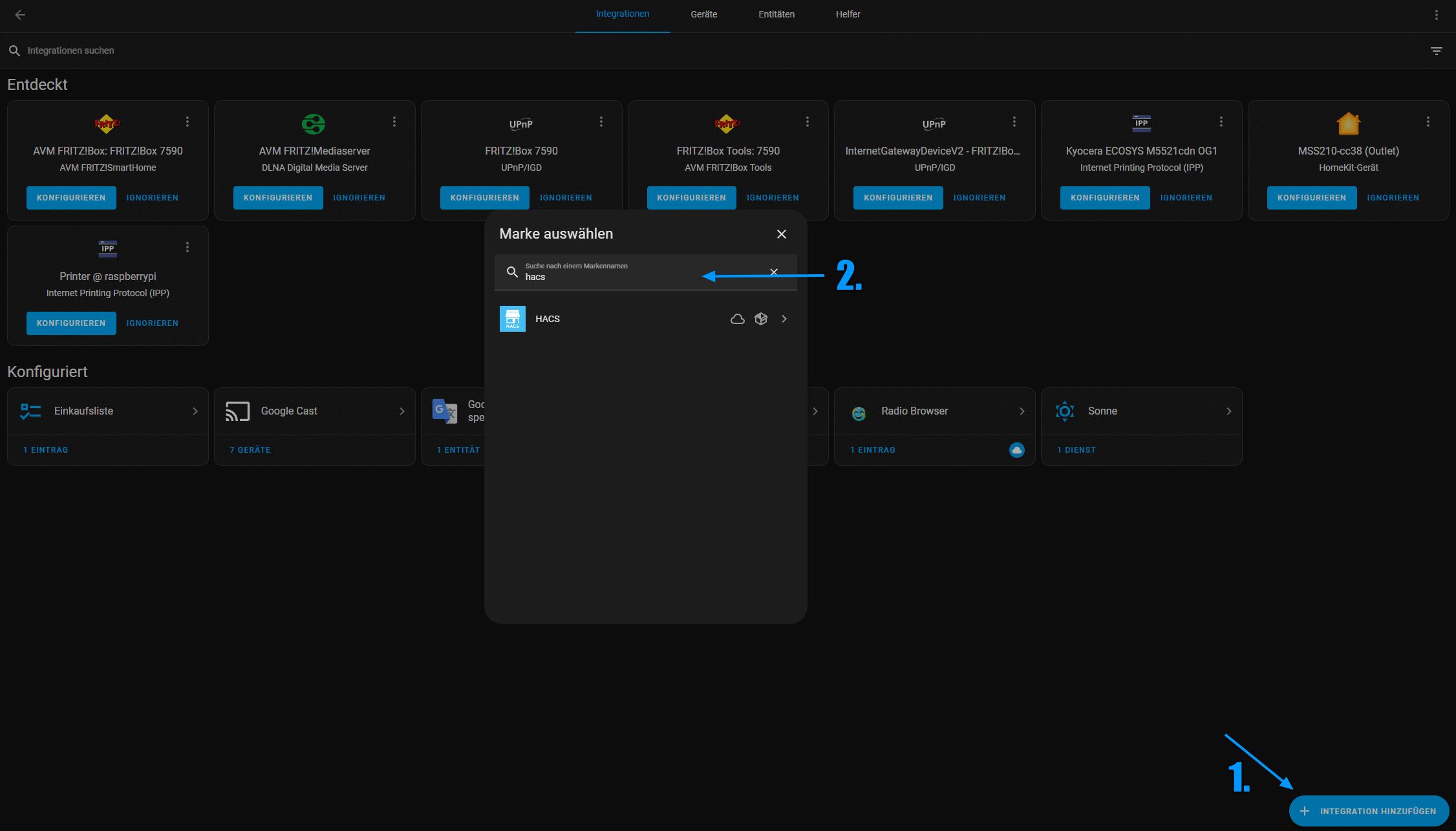The width and height of the screenshot is (1456, 831).
Task: Open three-dot menu on Kyocera ECOSYS card
Action: 1221,122
